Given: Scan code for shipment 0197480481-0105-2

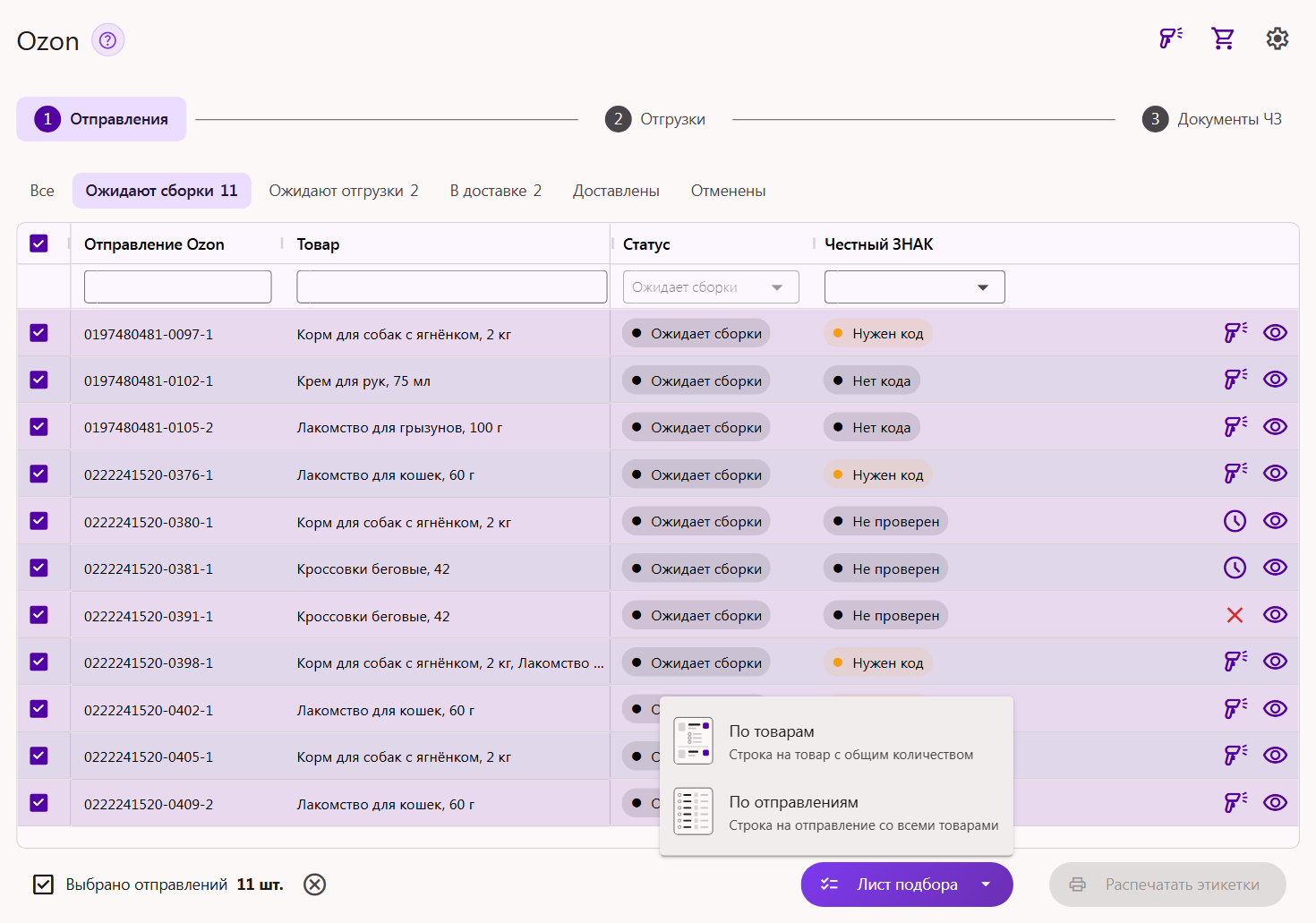Looking at the screenshot, I should pyautogui.click(x=1235, y=427).
